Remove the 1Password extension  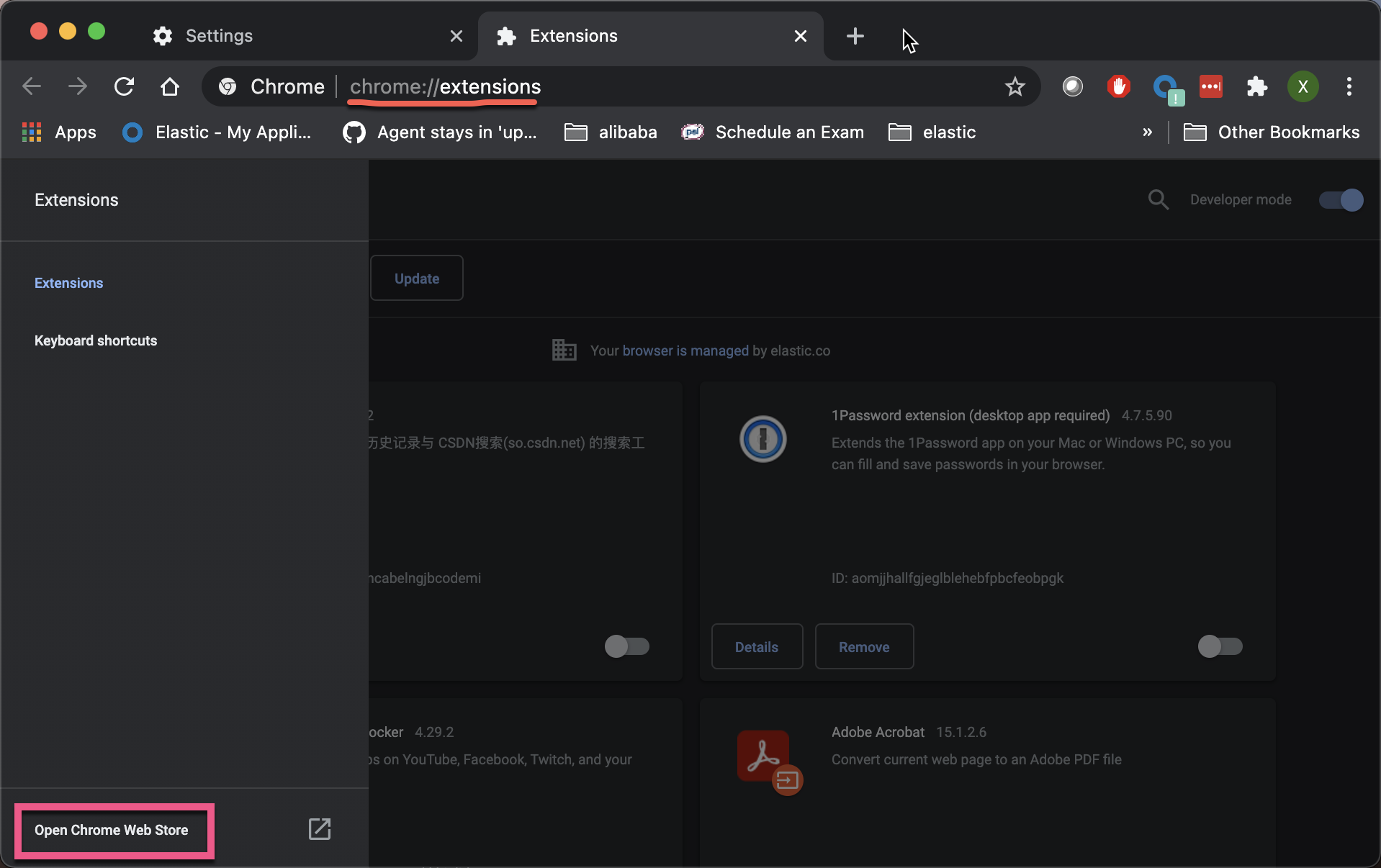tap(863, 646)
